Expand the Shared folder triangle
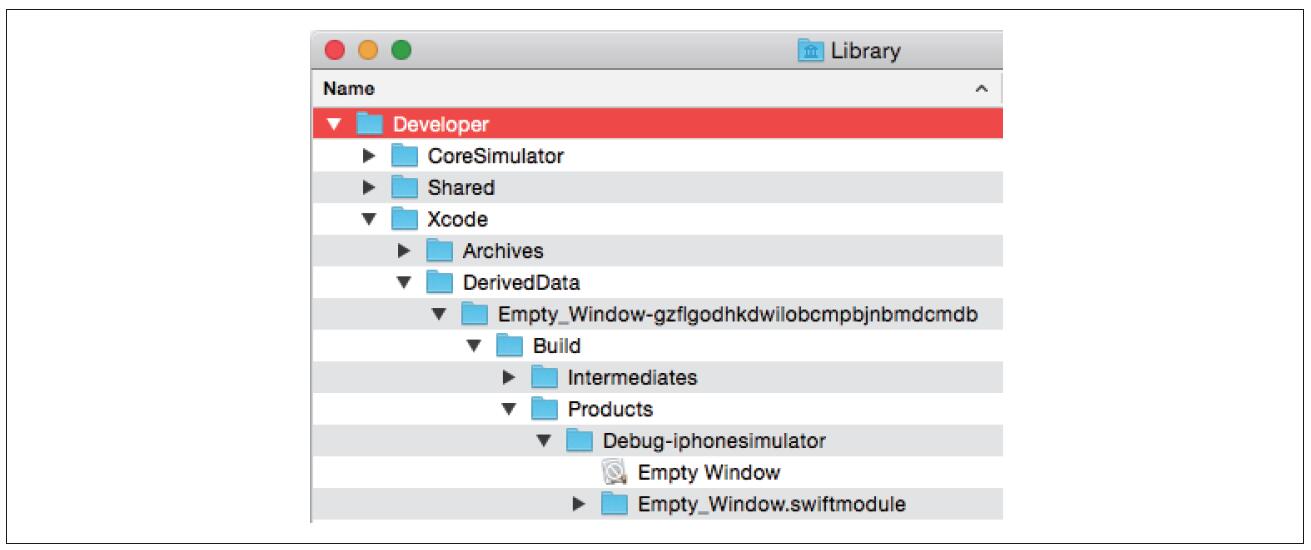Screen dimensions: 1311x550 369,187
